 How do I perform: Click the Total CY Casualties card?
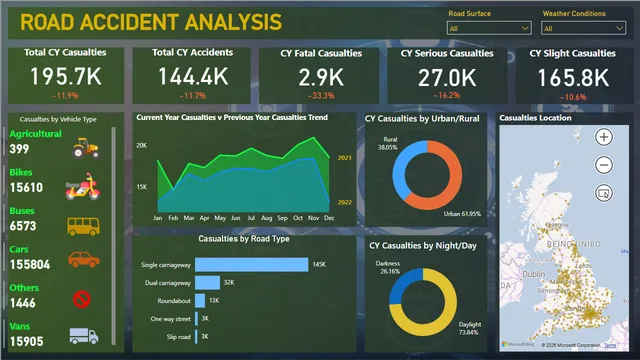[x=66, y=75]
